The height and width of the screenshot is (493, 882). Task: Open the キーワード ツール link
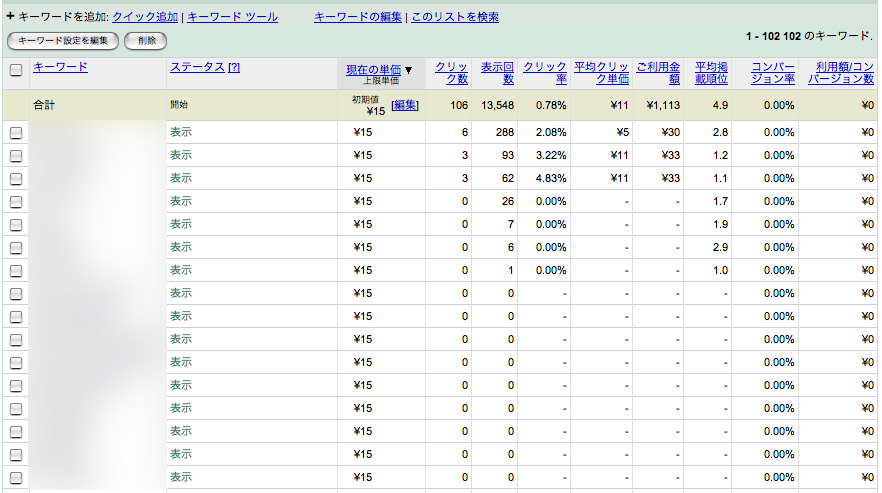point(233,17)
